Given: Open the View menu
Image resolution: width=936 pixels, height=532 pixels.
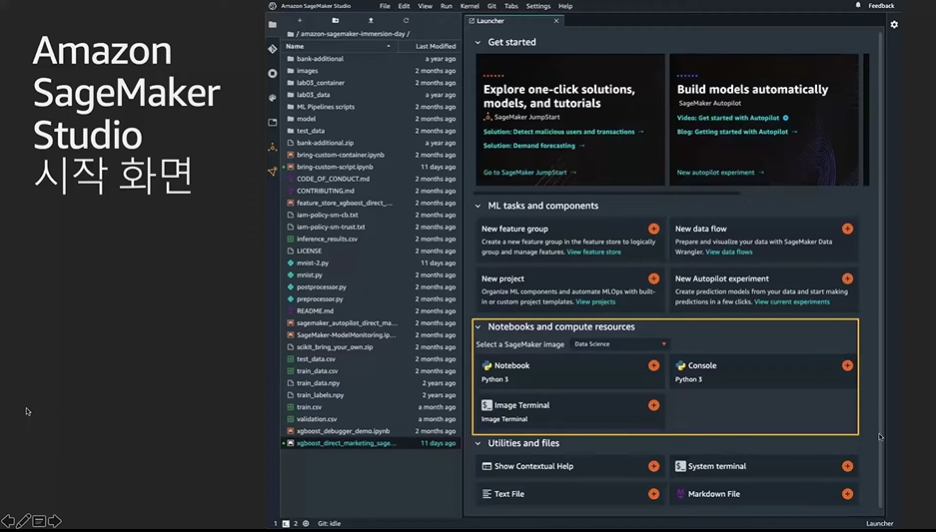Looking at the screenshot, I should coord(425,6).
